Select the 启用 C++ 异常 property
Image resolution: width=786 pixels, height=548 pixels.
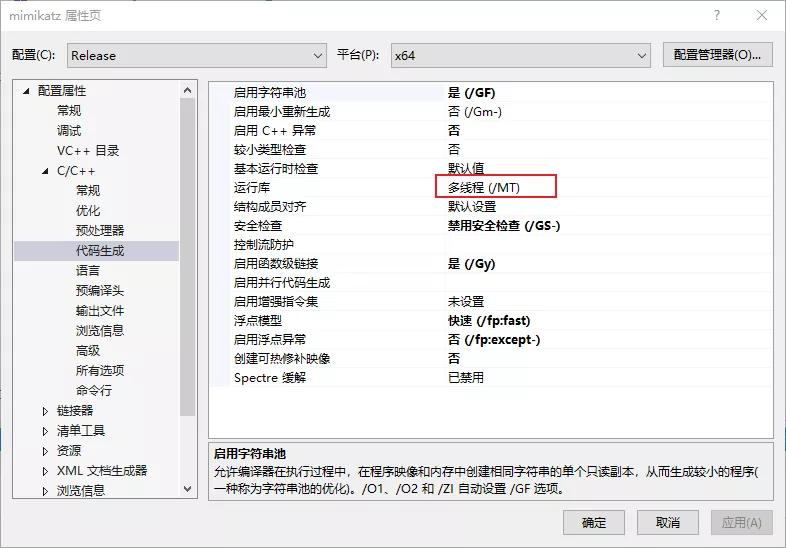[275, 131]
